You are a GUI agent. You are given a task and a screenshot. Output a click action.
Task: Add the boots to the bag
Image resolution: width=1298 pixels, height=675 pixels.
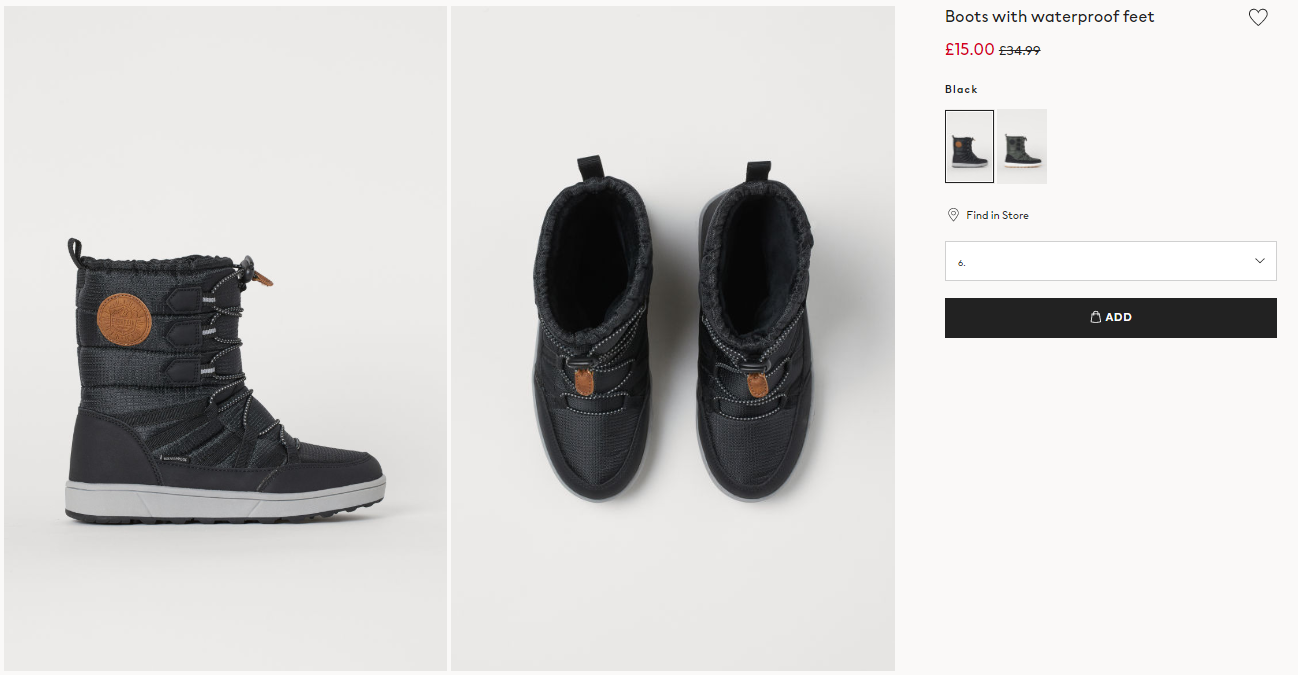[x=1110, y=317]
